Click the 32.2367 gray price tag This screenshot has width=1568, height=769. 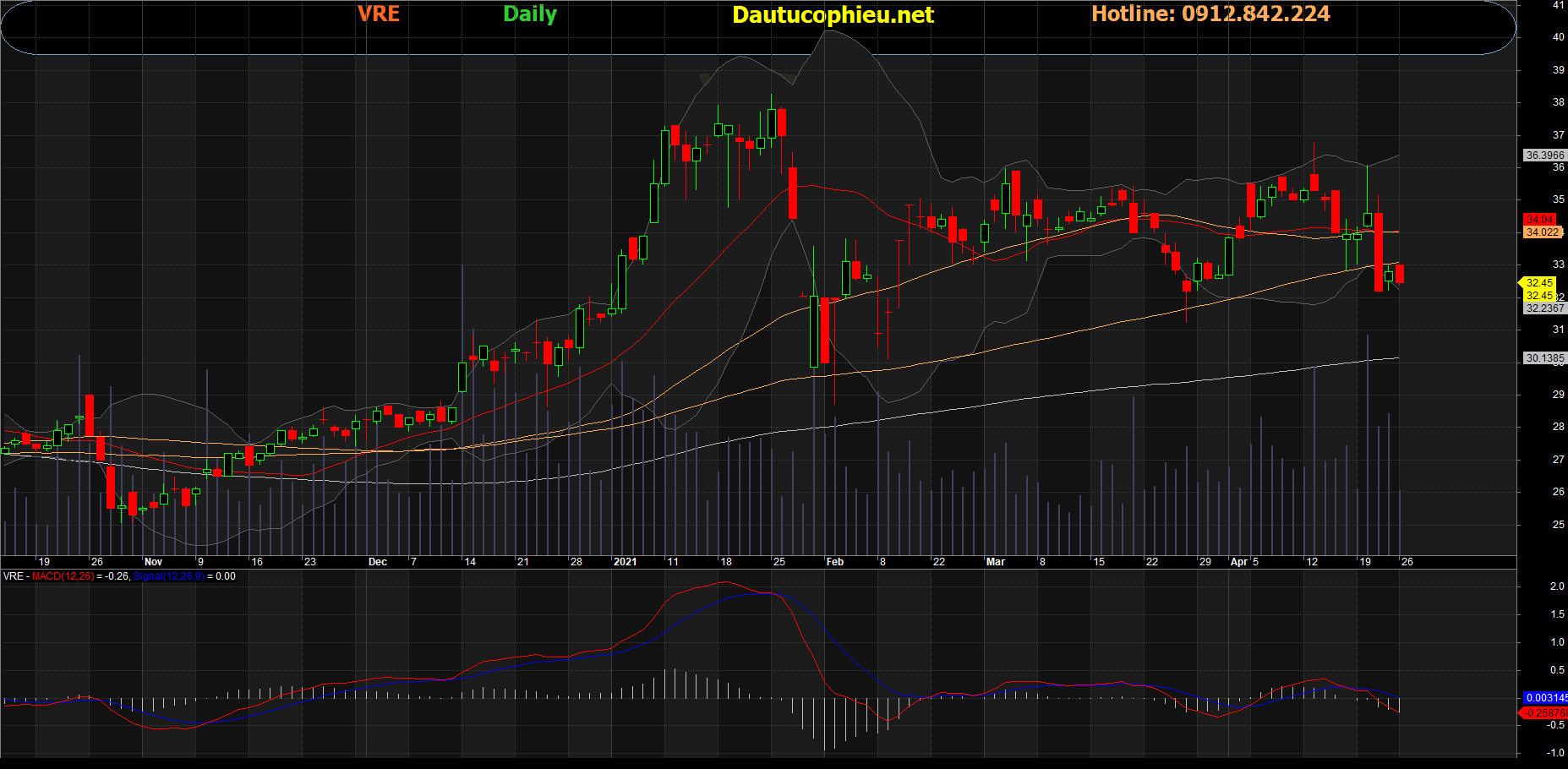(1544, 308)
